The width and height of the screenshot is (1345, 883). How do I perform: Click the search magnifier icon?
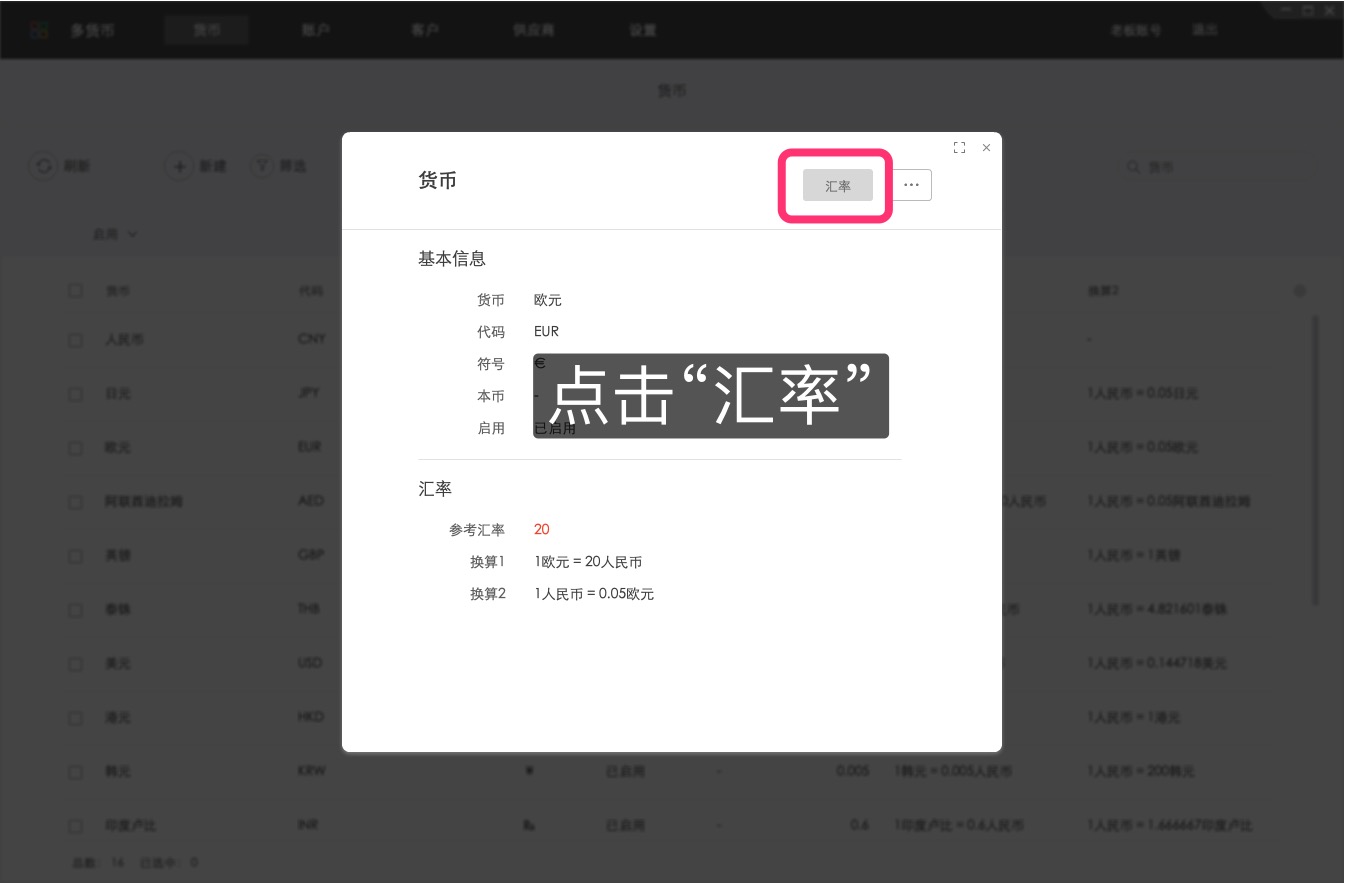point(1133,167)
